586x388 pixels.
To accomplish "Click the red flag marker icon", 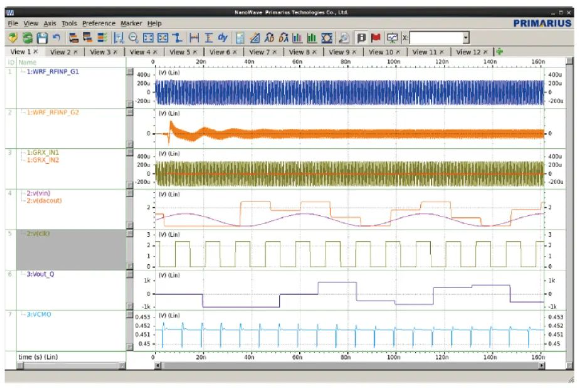I will 376,37.
